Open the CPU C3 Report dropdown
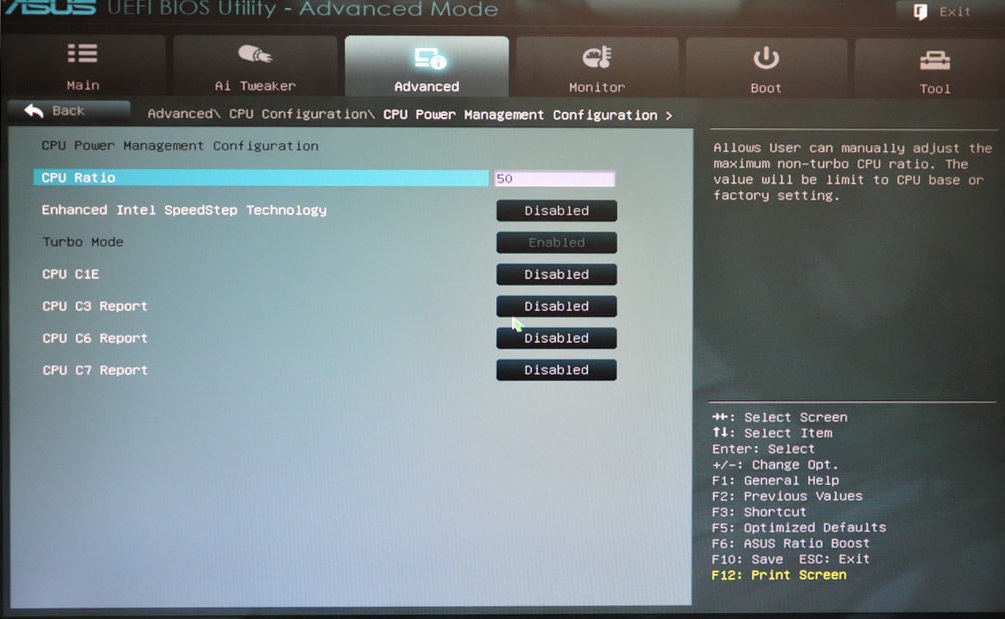This screenshot has width=1005, height=619. (x=556, y=306)
